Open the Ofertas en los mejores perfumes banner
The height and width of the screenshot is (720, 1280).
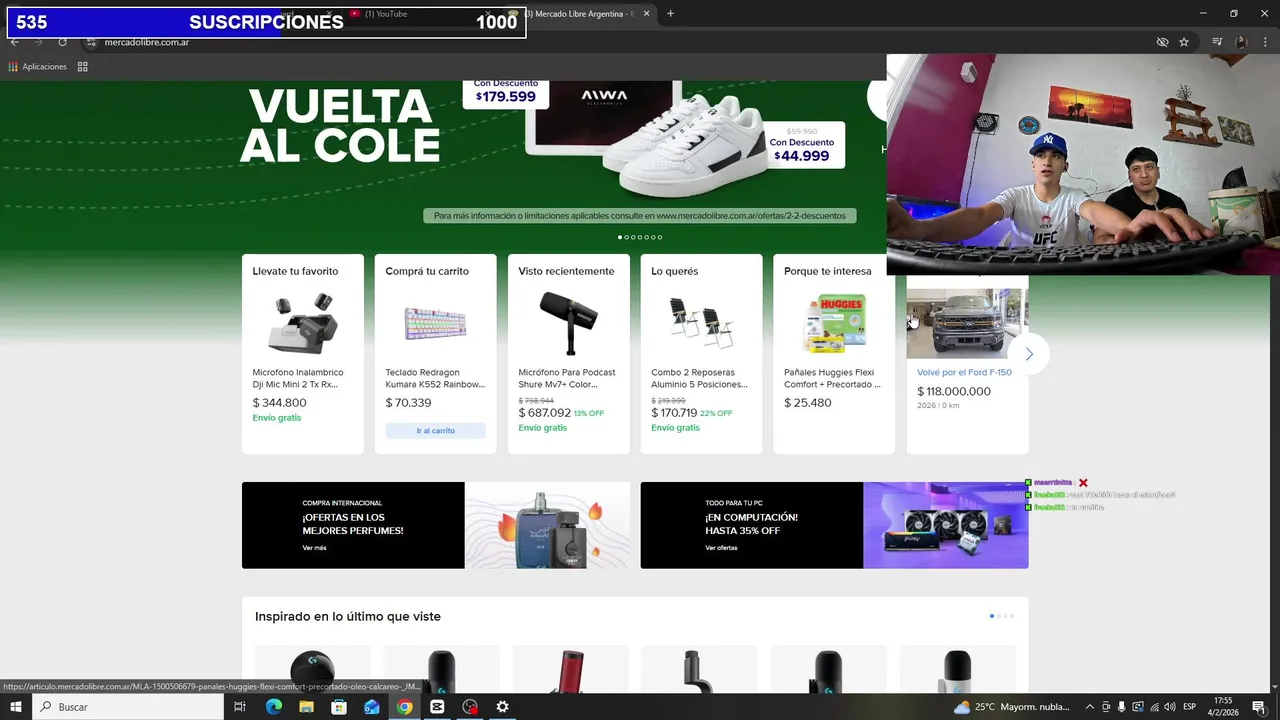[436, 525]
